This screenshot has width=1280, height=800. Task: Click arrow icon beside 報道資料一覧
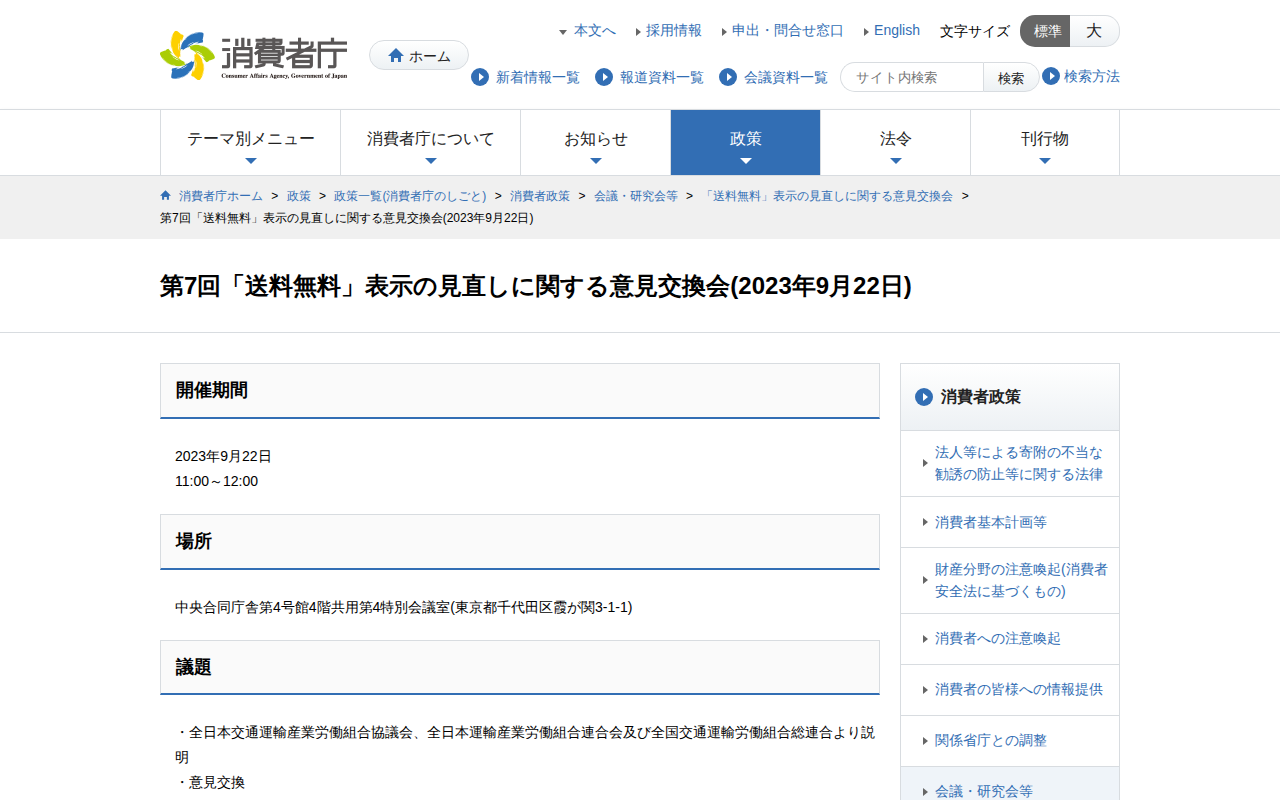(x=604, y=77)
